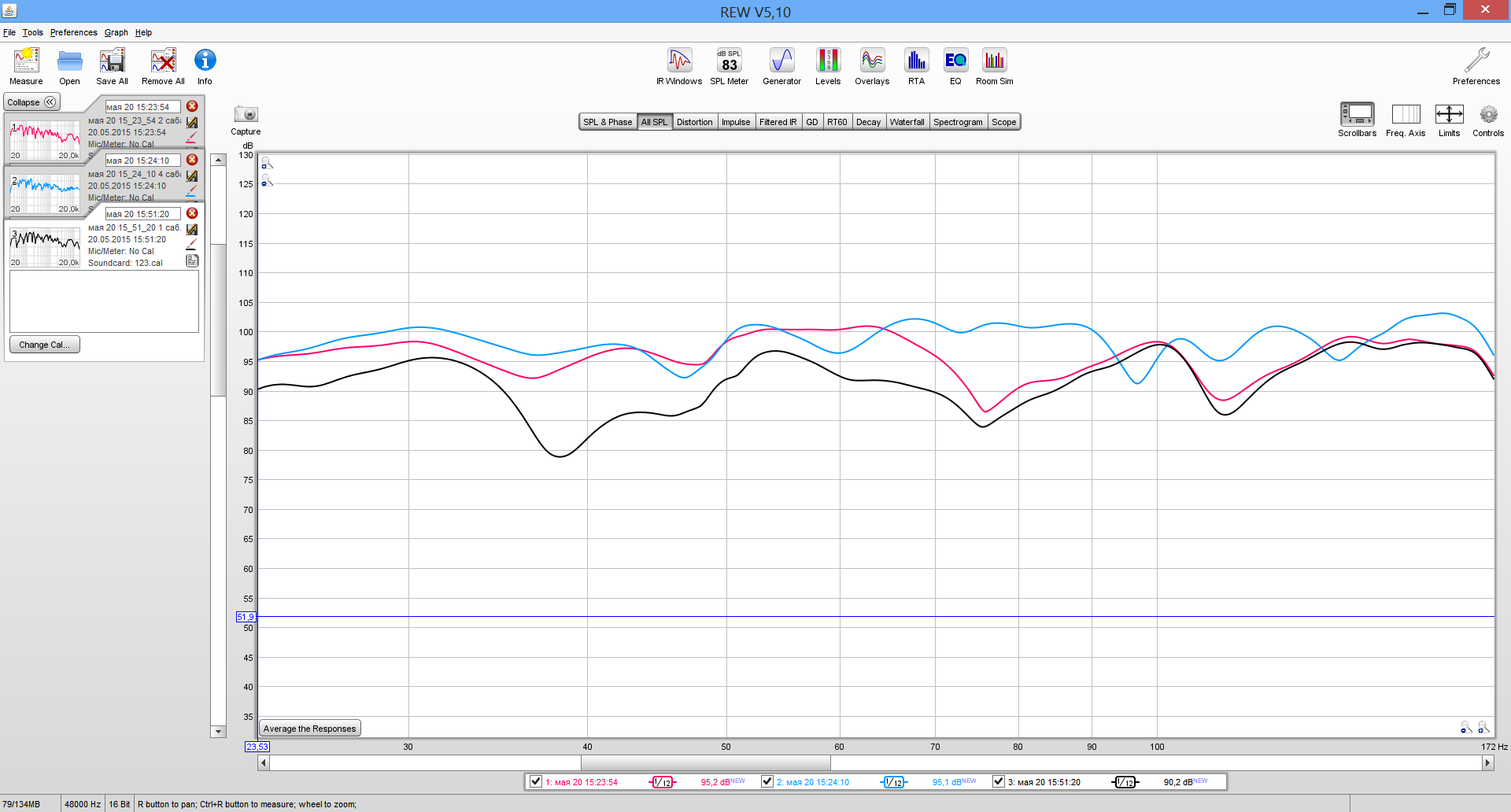The width and height of the screenshot is (1511, 812).
Task: Switch to the GD tab
Action: pos(812,122)
